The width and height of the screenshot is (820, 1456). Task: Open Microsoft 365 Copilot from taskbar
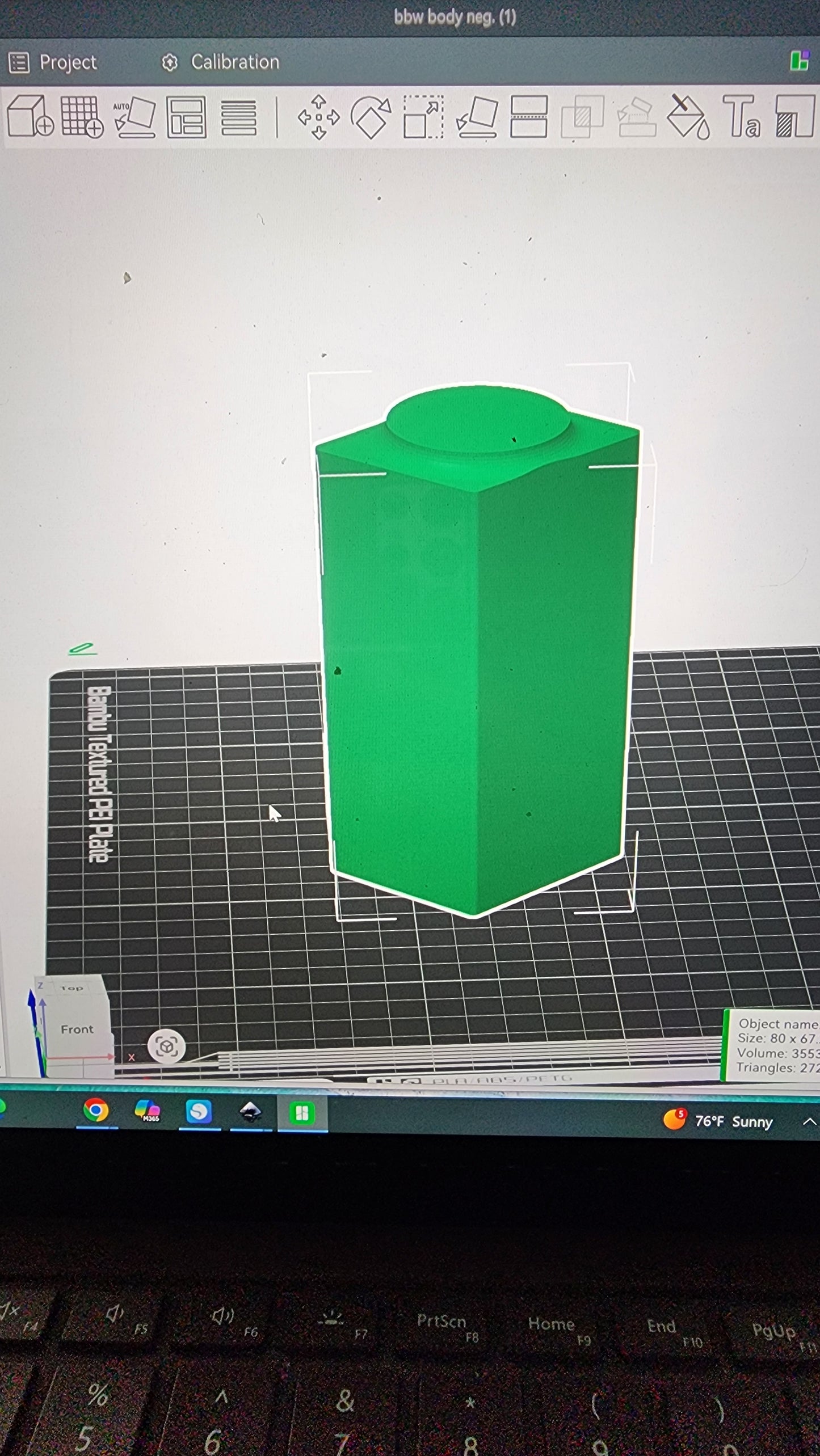[148, 1112]
